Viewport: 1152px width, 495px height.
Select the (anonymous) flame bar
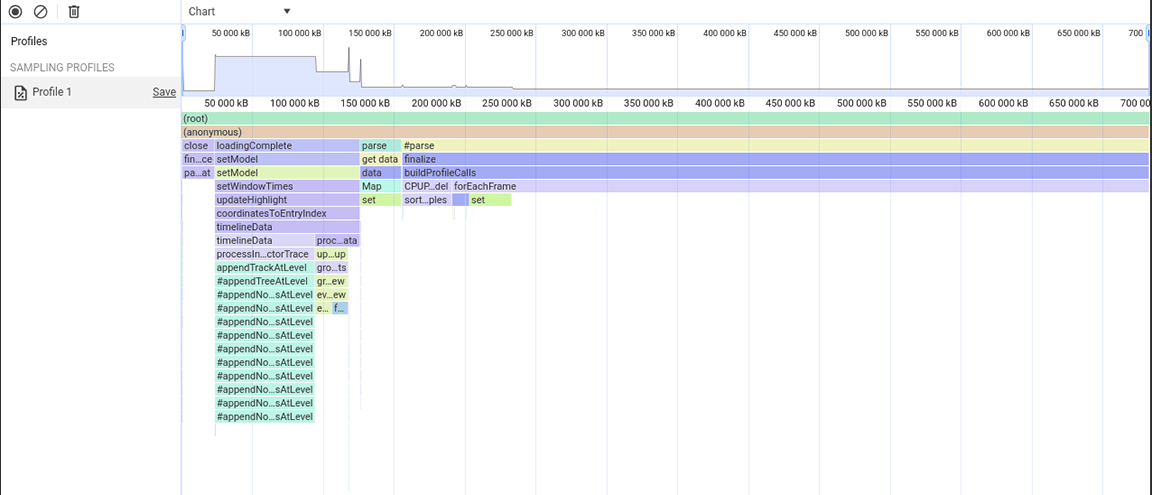click(x=665, y=132)
